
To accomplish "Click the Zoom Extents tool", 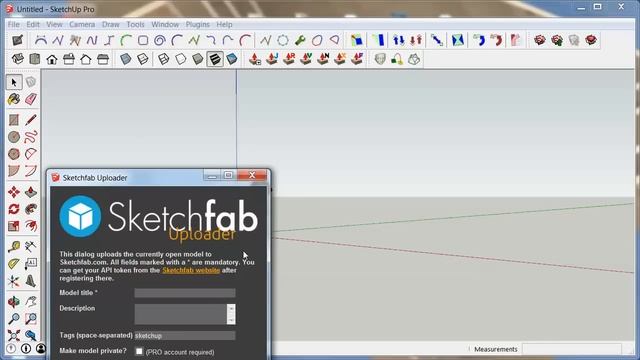I will coord(14,336).
